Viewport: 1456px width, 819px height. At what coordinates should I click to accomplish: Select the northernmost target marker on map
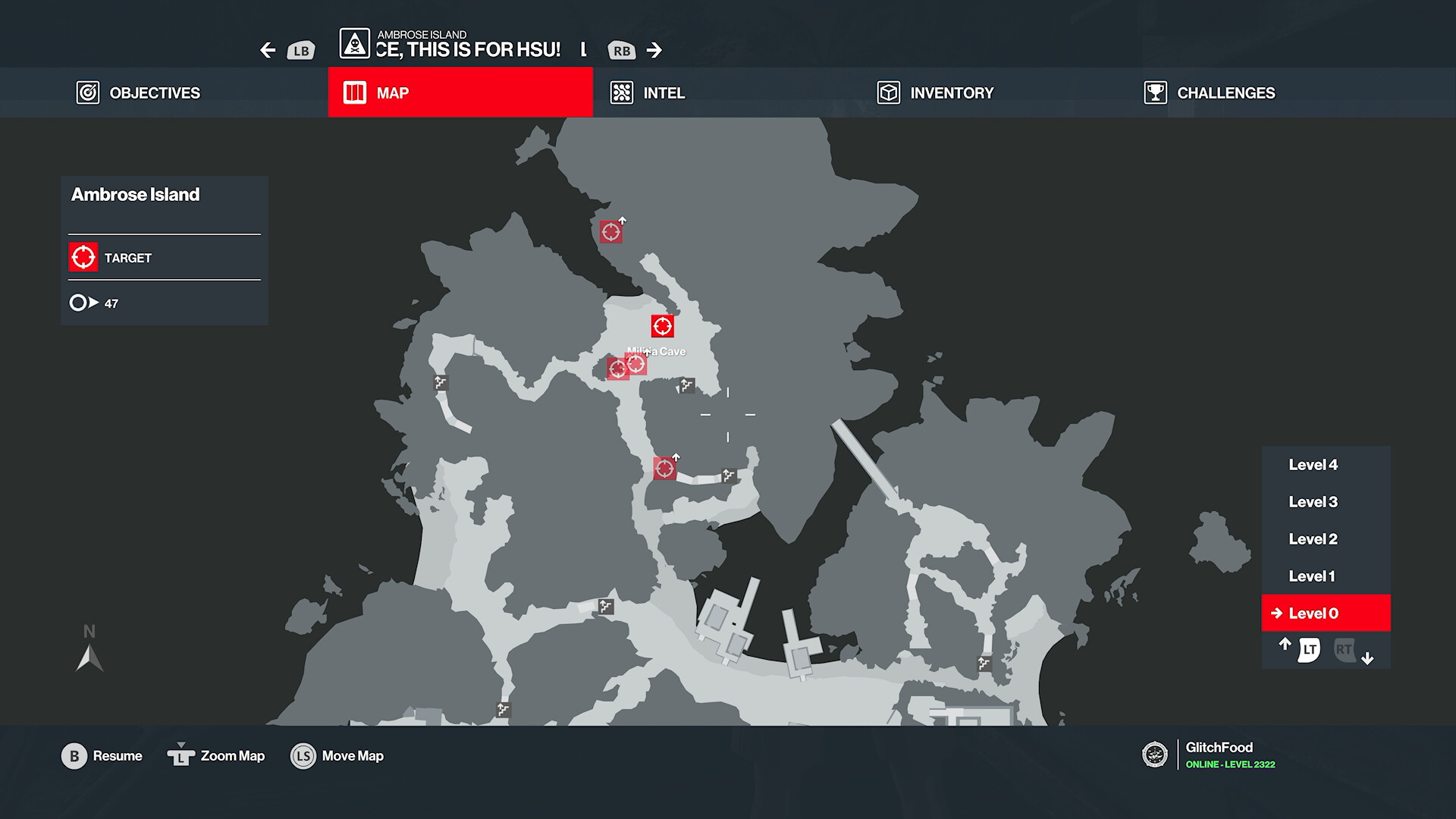pos(610,231)
